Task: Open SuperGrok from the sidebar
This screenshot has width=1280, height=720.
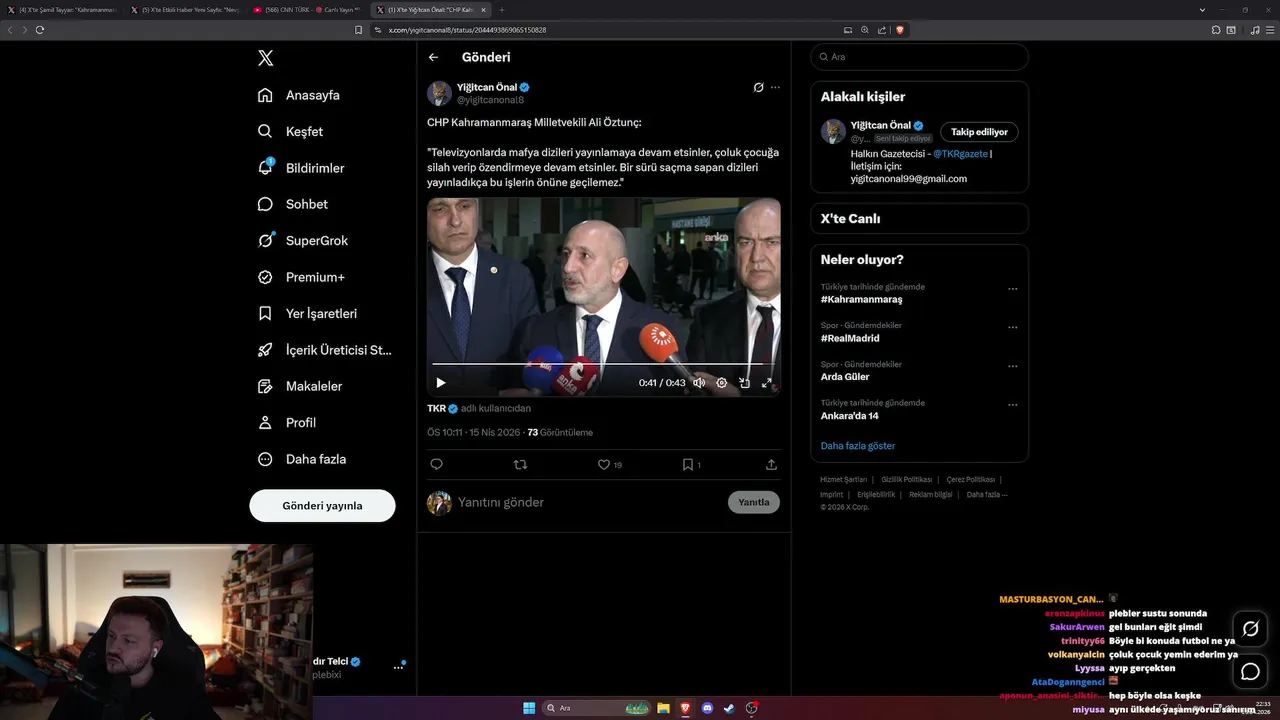Action: pos(302,240)
